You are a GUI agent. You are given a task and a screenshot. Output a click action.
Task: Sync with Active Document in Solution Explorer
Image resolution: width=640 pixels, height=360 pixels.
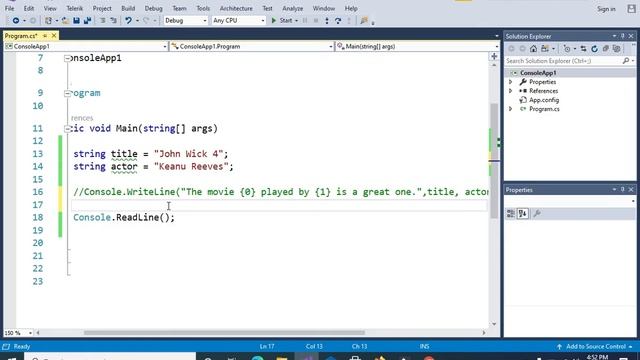pyautogui.click(x=584, y=49)
